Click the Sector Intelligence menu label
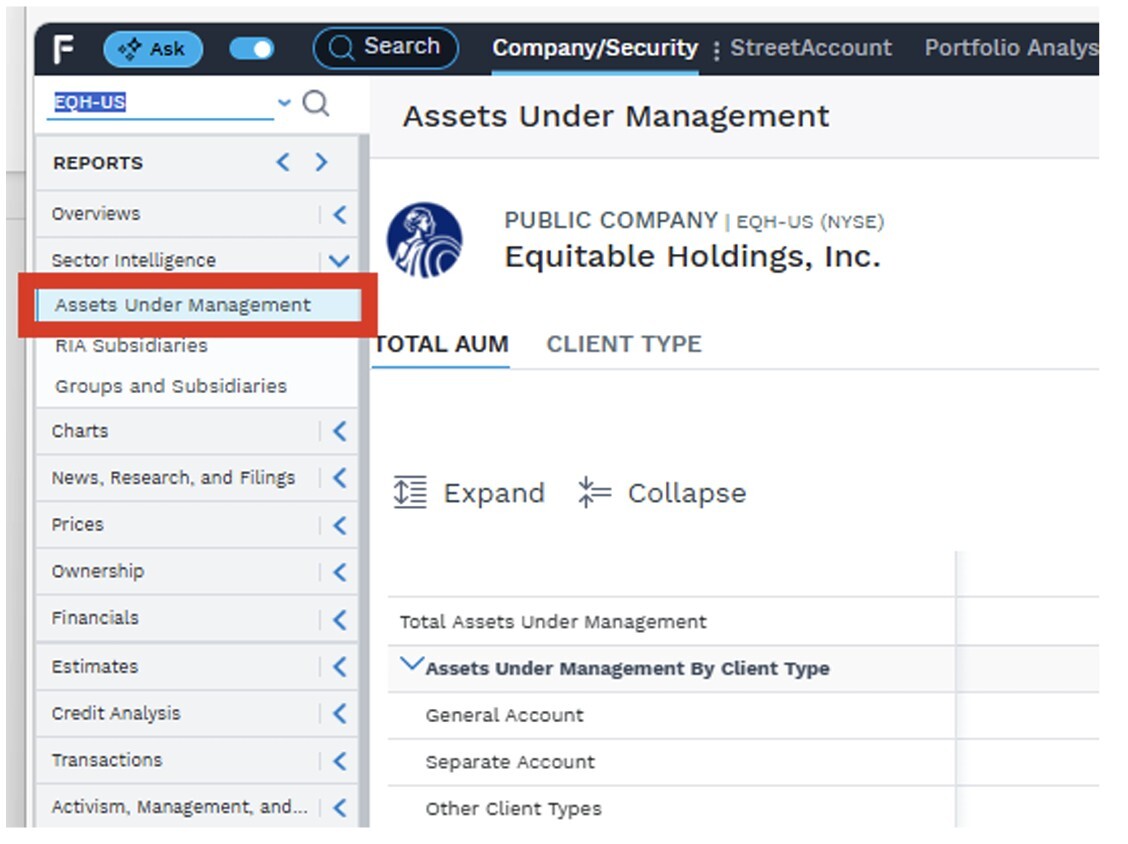This screenshot has height=844, width=1128. (x=133, y=260)
